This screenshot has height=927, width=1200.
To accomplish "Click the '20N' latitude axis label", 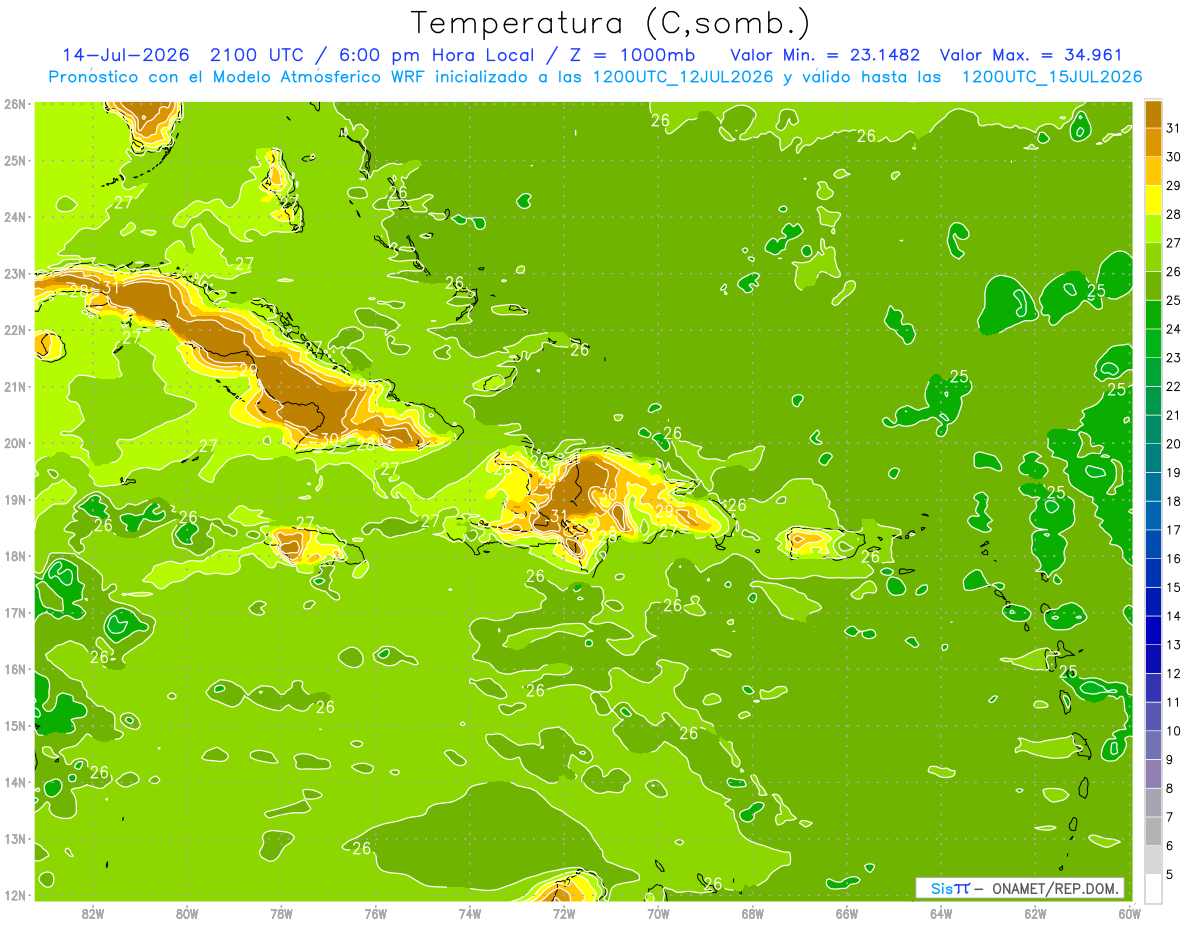I will pyautogui.click(x=15, y=443).
